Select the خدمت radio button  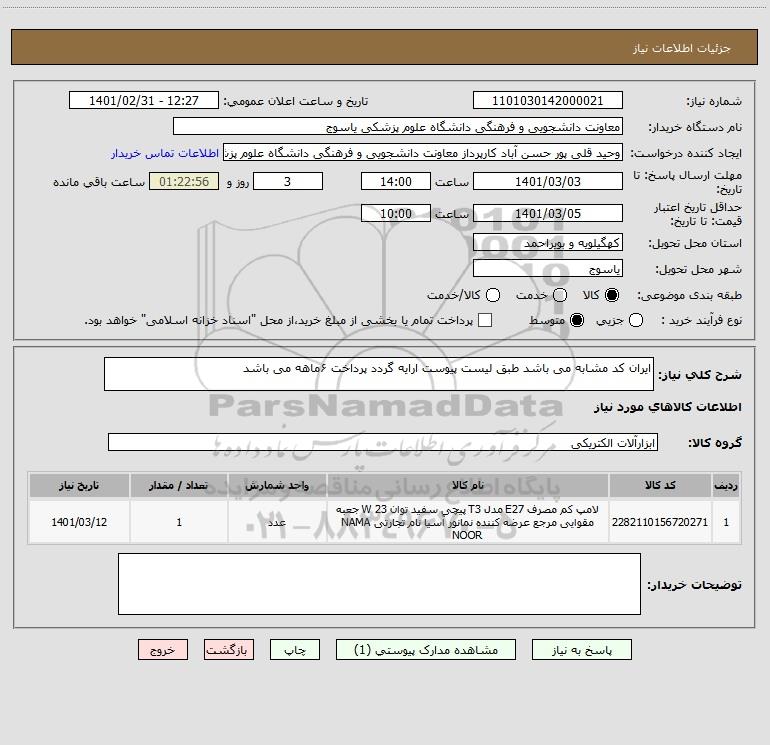(560, 295)
